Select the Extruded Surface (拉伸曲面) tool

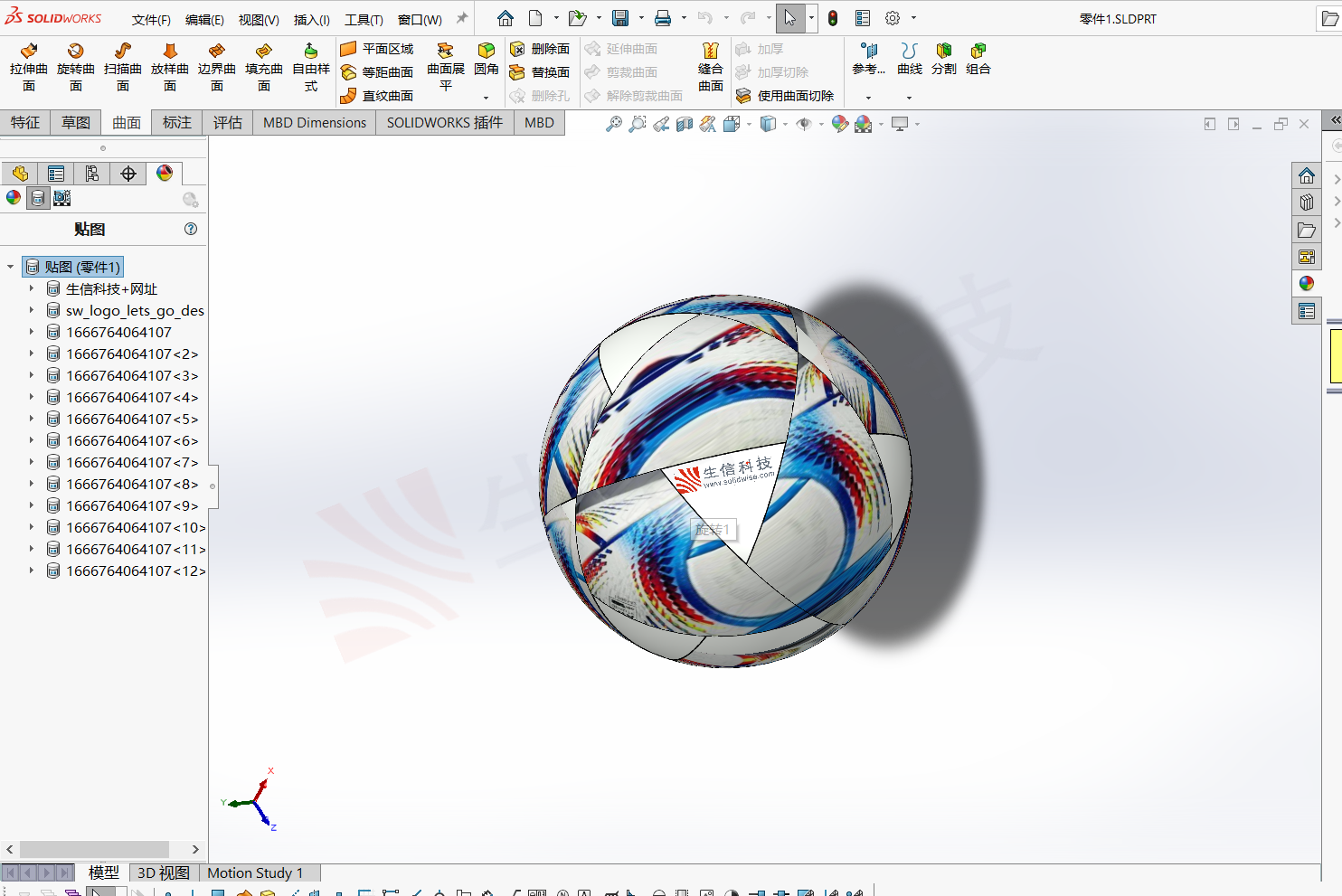point(29,68)
